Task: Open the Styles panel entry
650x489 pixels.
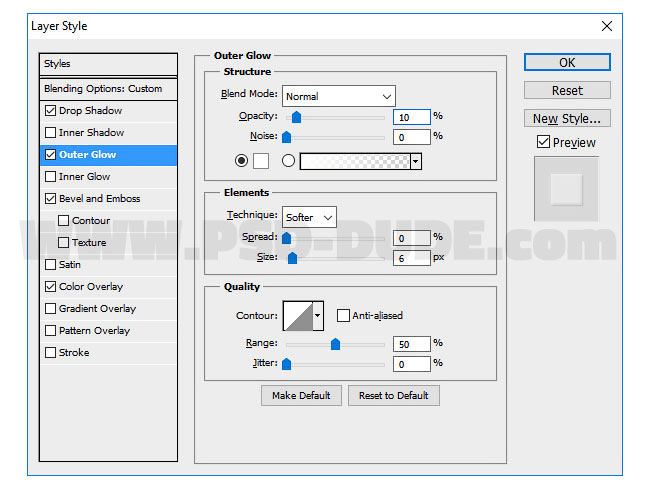Action: (109, 64)
